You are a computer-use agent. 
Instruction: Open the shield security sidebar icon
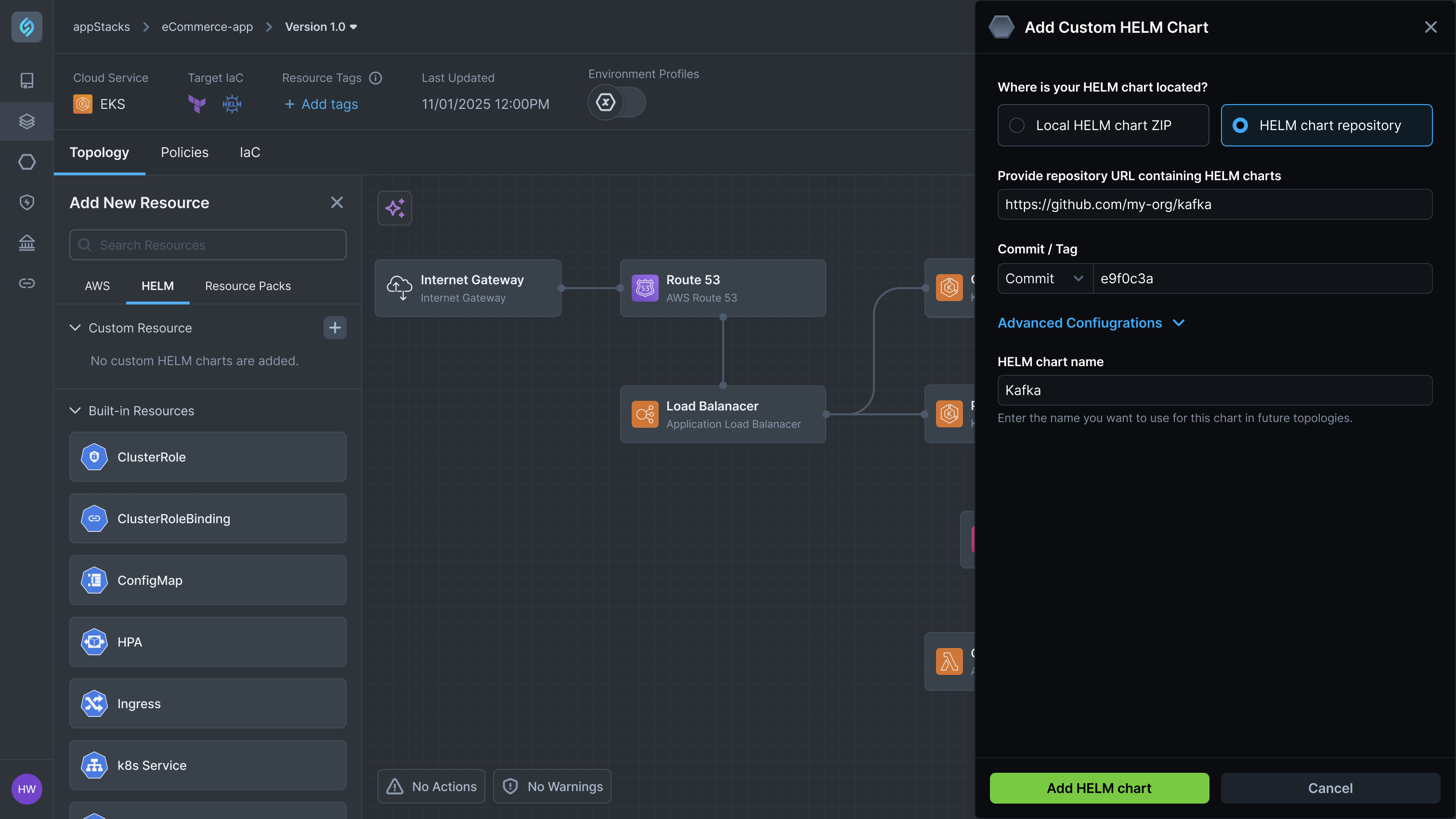pos(26,202)
